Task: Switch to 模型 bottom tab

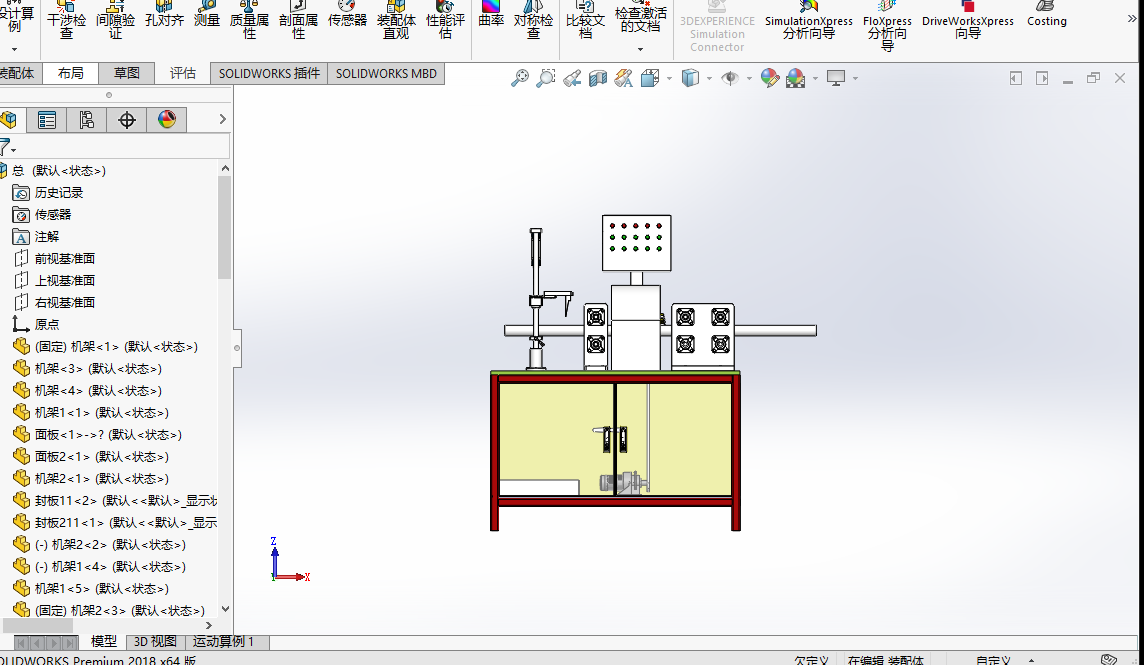Action: coord(104,642)
